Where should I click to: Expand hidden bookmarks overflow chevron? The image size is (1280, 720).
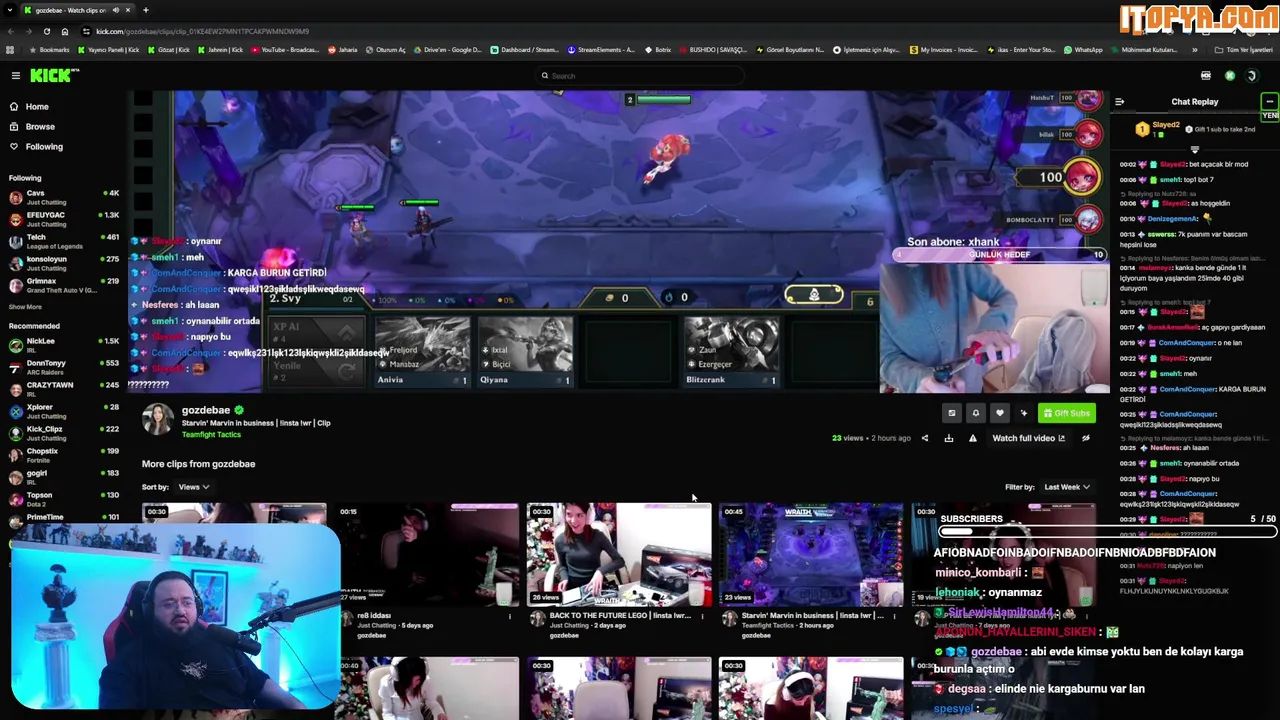[1195, 49]
